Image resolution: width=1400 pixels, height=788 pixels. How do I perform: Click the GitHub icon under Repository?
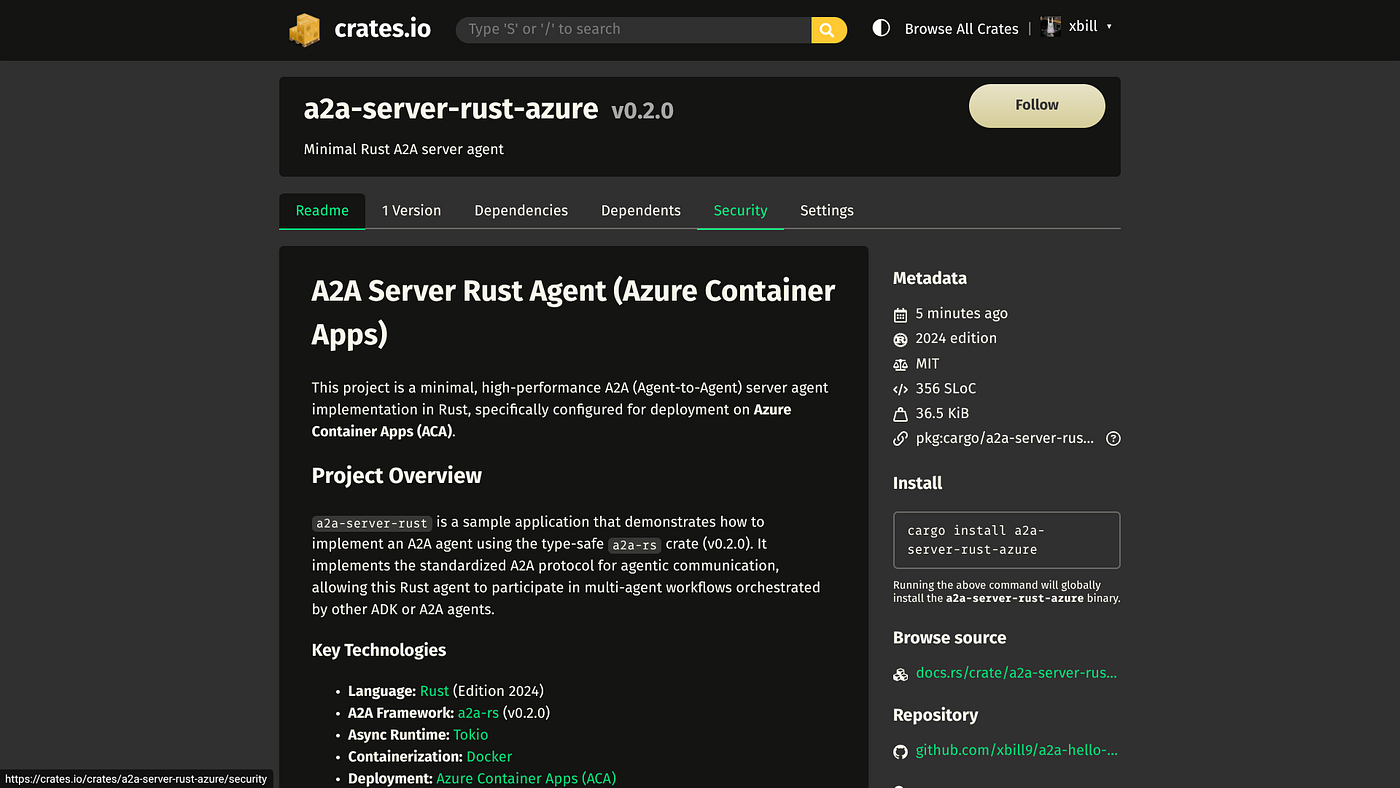pyautogui.click(x=900, y=751)
